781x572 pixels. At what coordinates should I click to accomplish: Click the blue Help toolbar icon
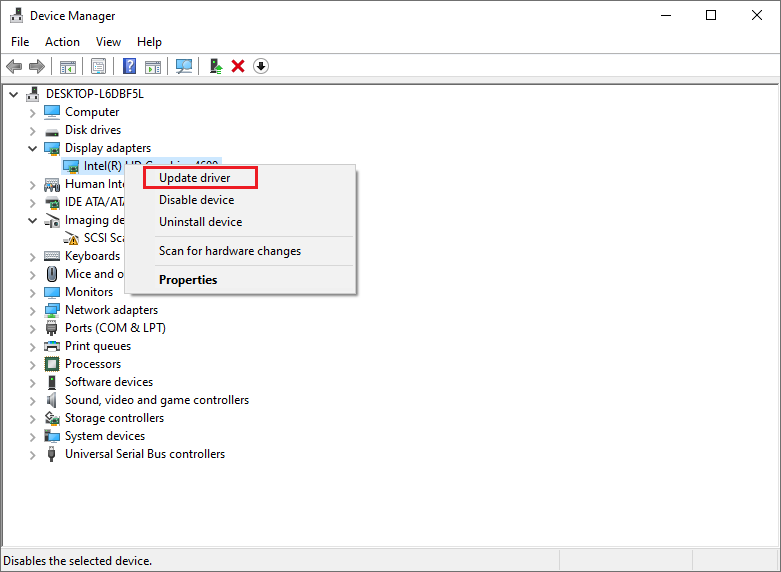130,66
